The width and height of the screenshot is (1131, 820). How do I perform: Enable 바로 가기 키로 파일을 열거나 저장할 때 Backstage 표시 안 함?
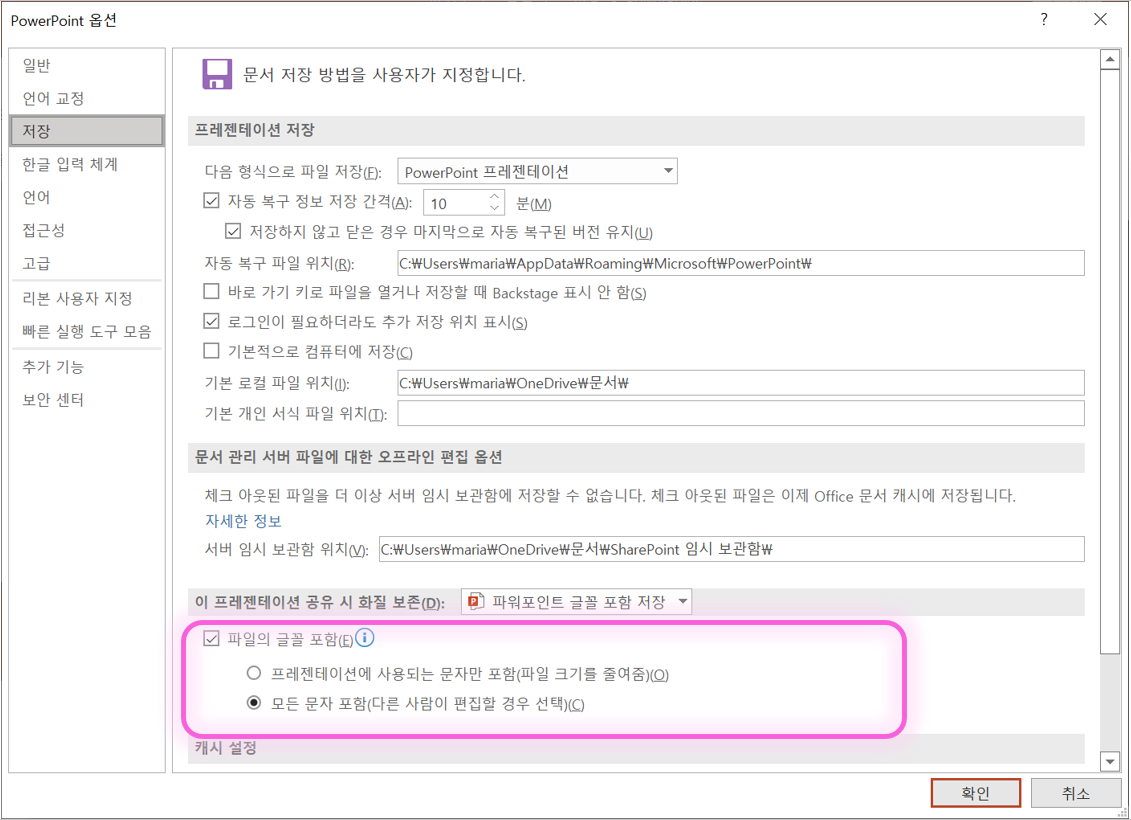tap(211, 291)
